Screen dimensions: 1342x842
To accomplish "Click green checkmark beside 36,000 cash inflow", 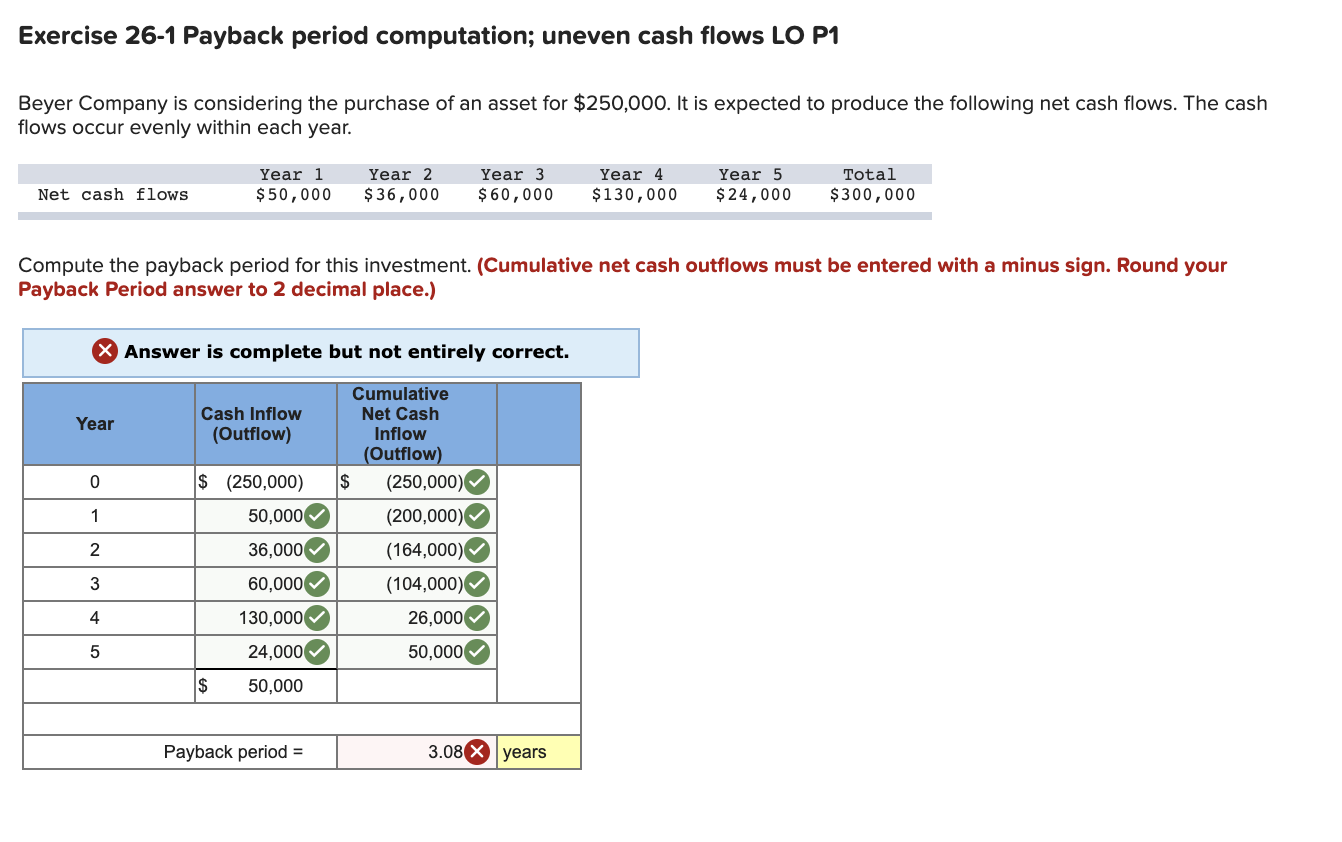I will pyautogui.click(x=317, y=550).
